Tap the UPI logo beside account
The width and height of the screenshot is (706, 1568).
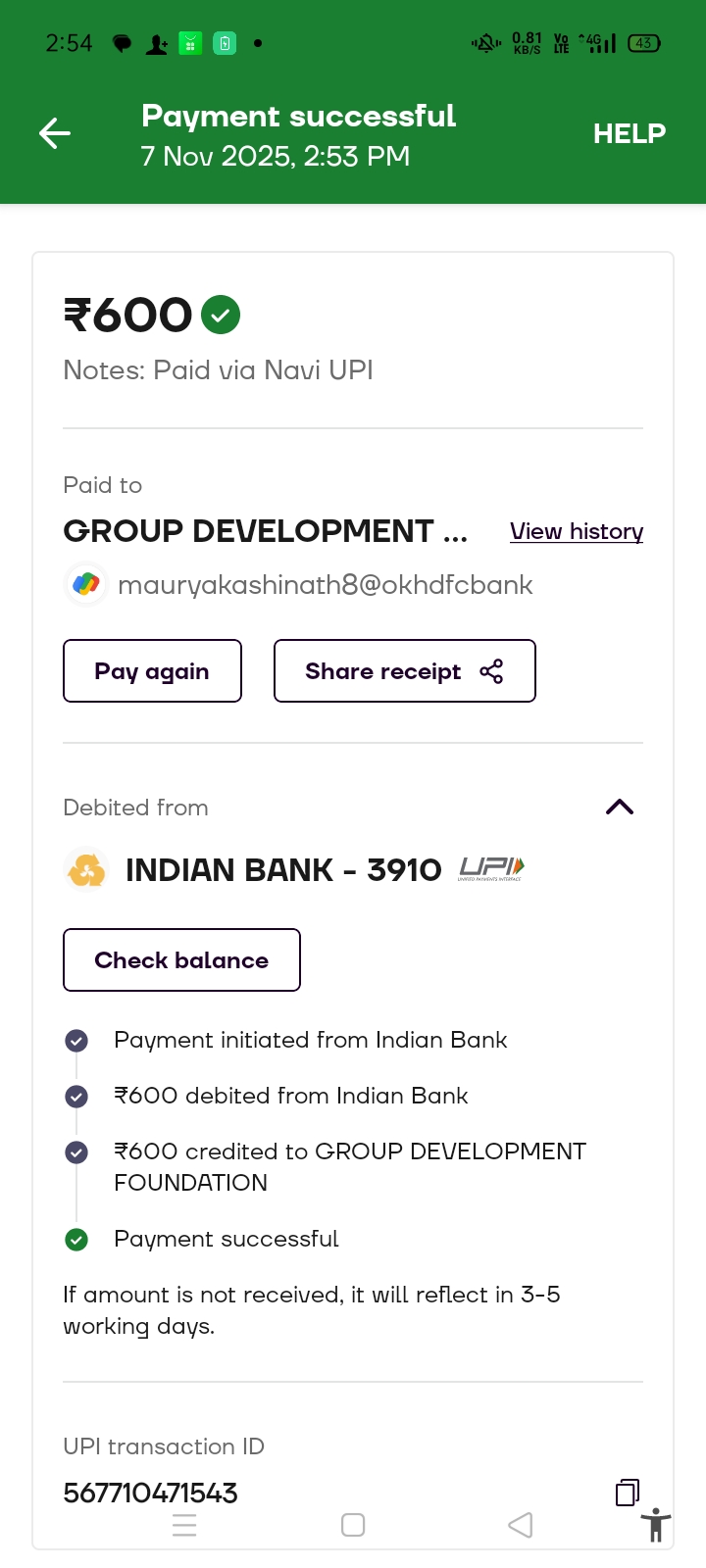click(x=491, y=869)
